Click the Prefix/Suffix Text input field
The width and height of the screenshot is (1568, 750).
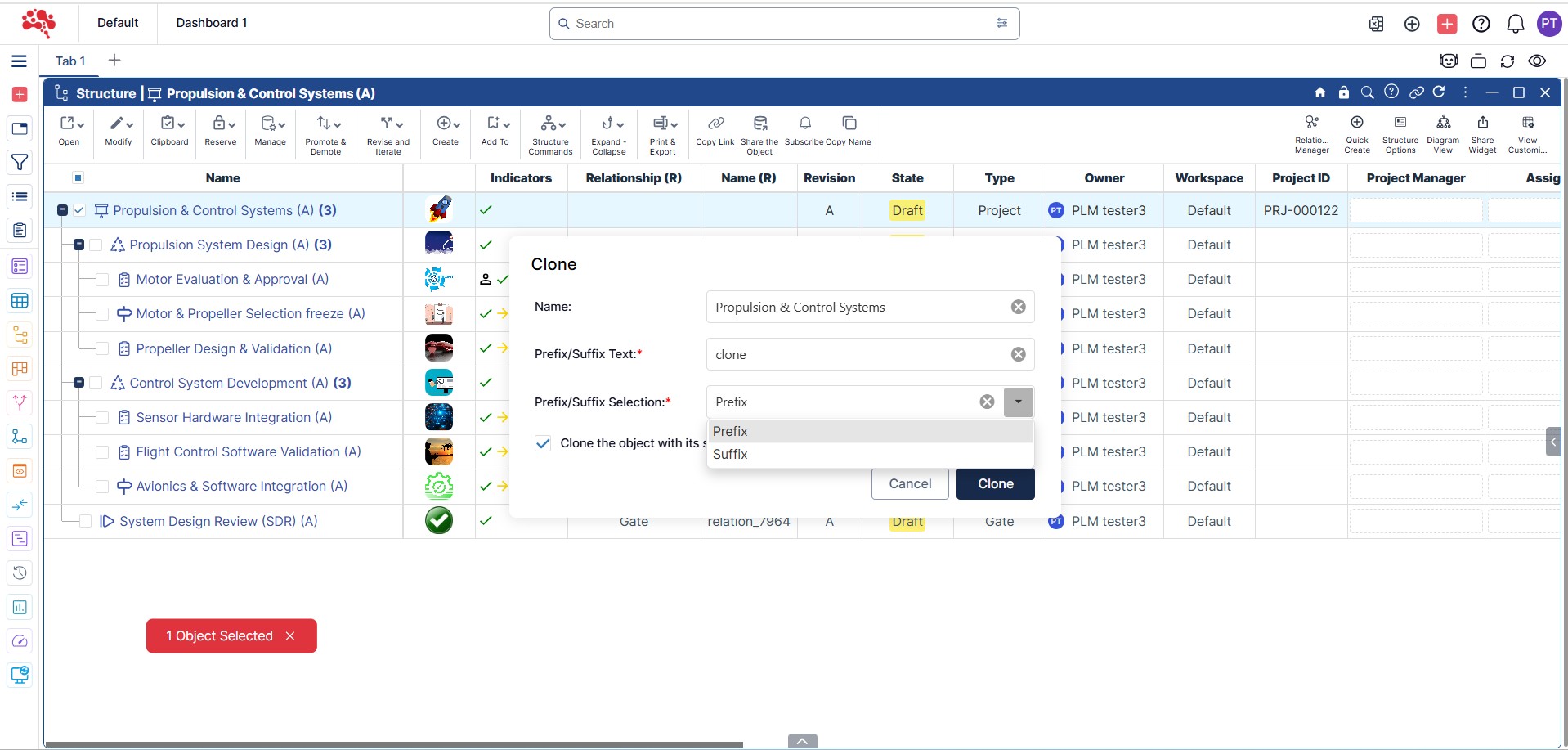point(858,355)
